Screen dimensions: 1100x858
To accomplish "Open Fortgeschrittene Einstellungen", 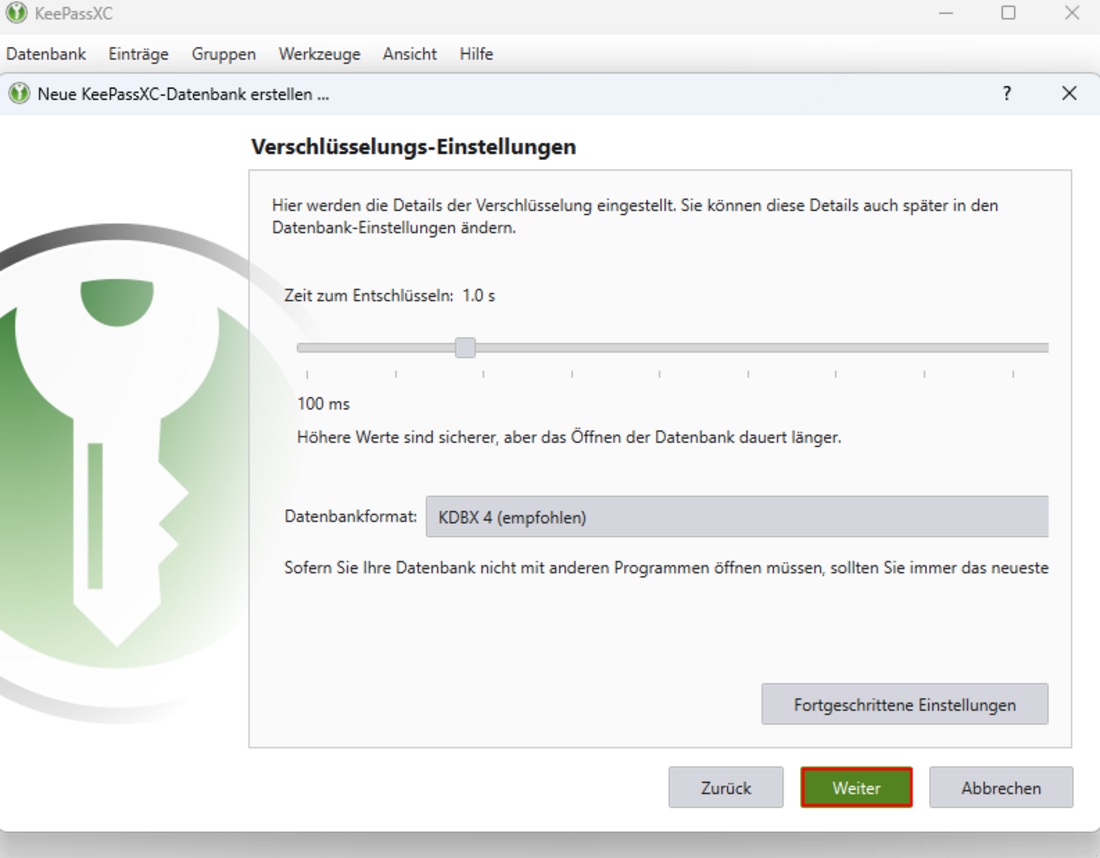I will tap(905, 704).
